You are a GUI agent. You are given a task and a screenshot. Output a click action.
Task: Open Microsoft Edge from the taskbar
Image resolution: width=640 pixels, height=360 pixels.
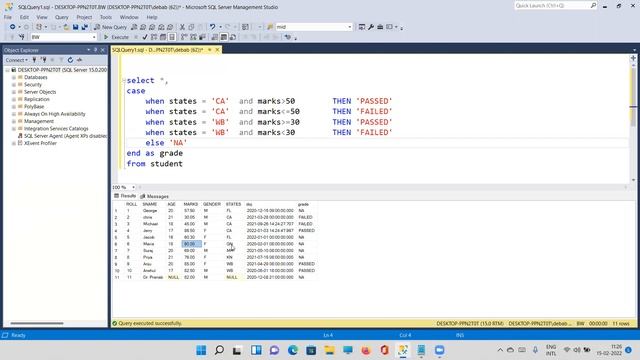293,350
